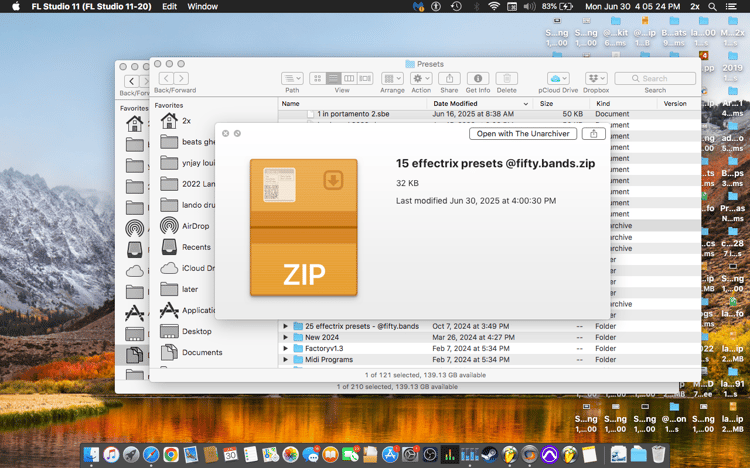The image size is (750, 468).
Task: Open Trash in the Dock
Action: point(659,454)
